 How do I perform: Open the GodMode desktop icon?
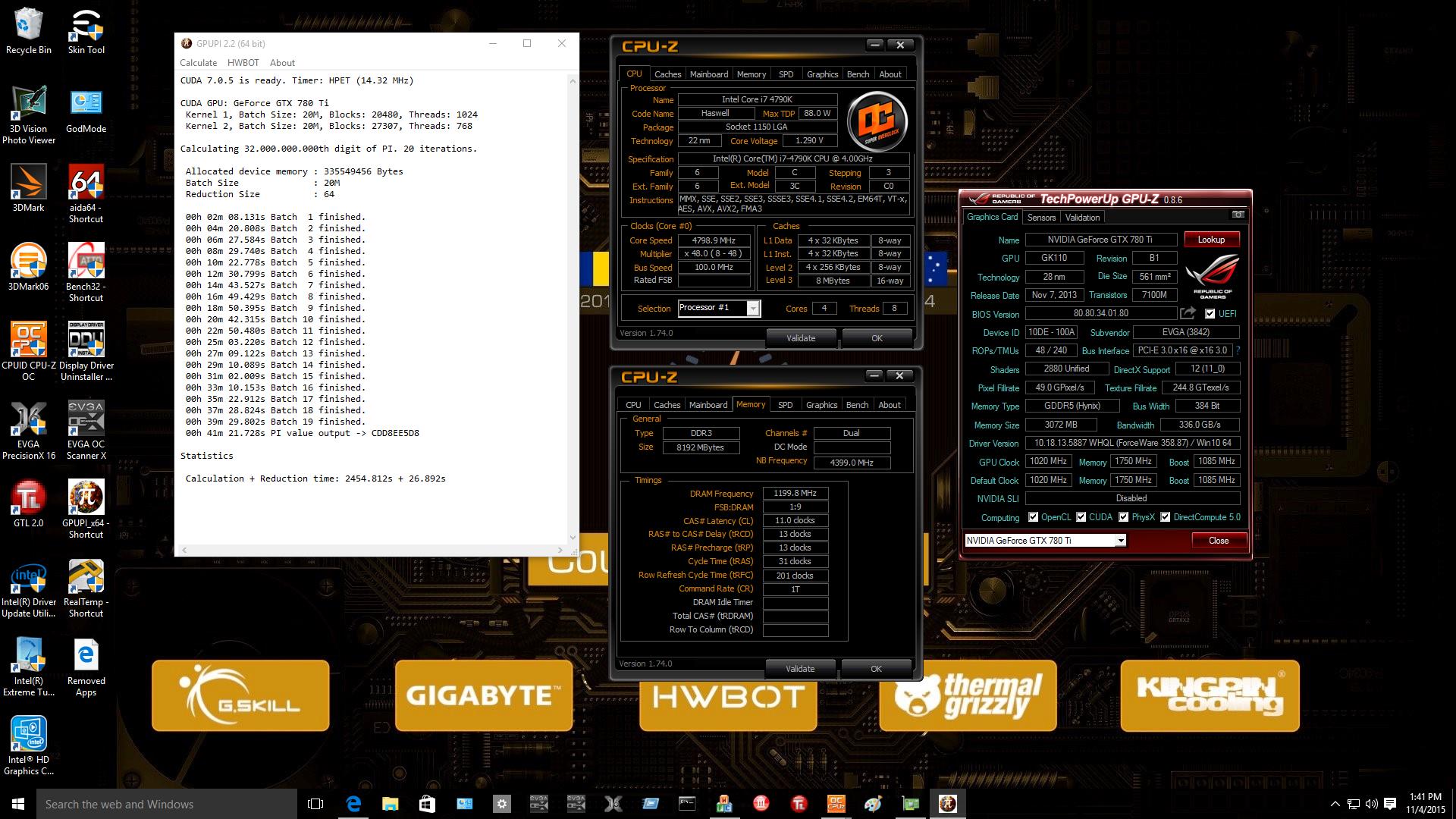click(x=86, y=110)
